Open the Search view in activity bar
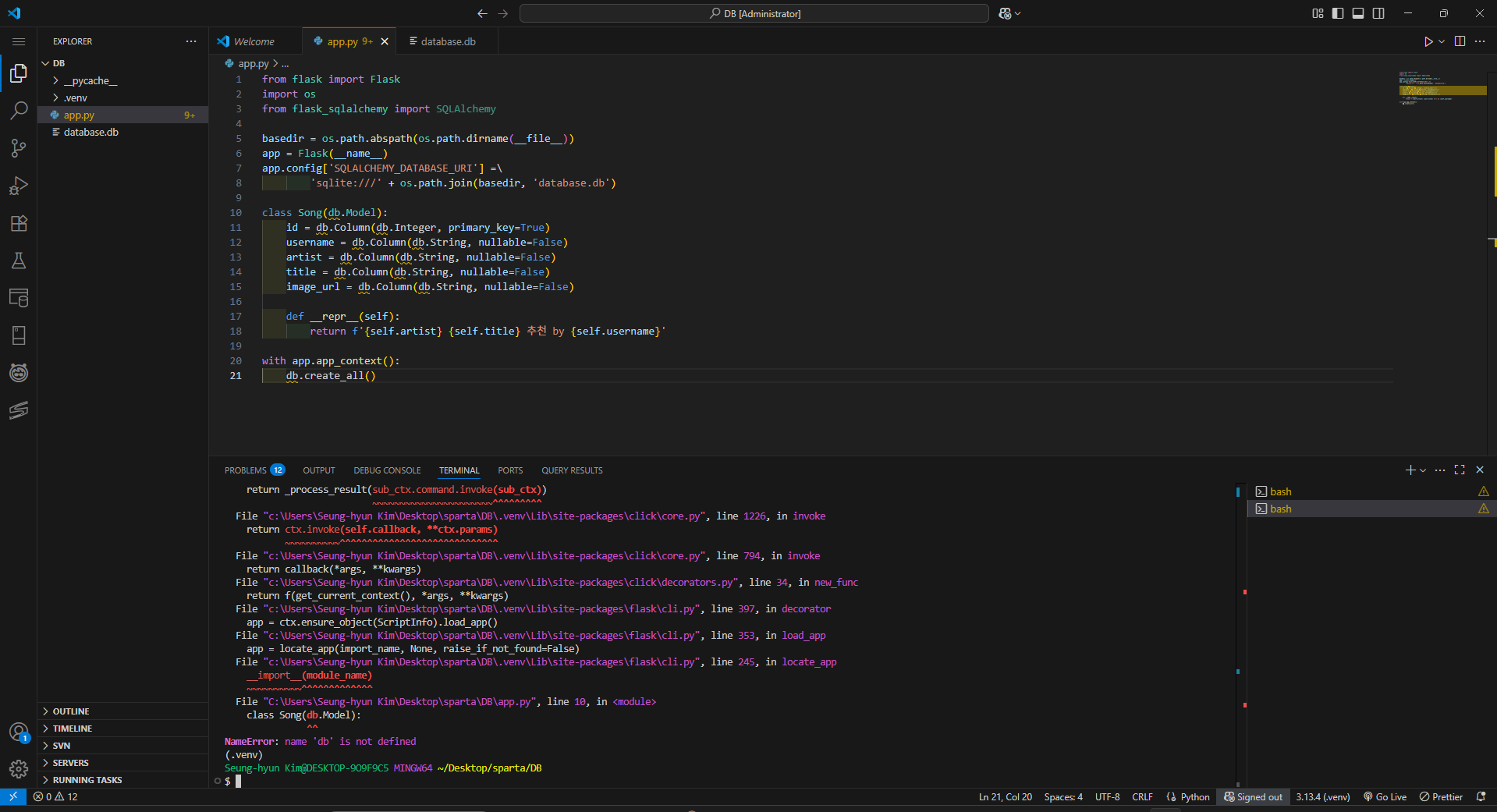Screen dimensions: 1497x812 [19, 111]
